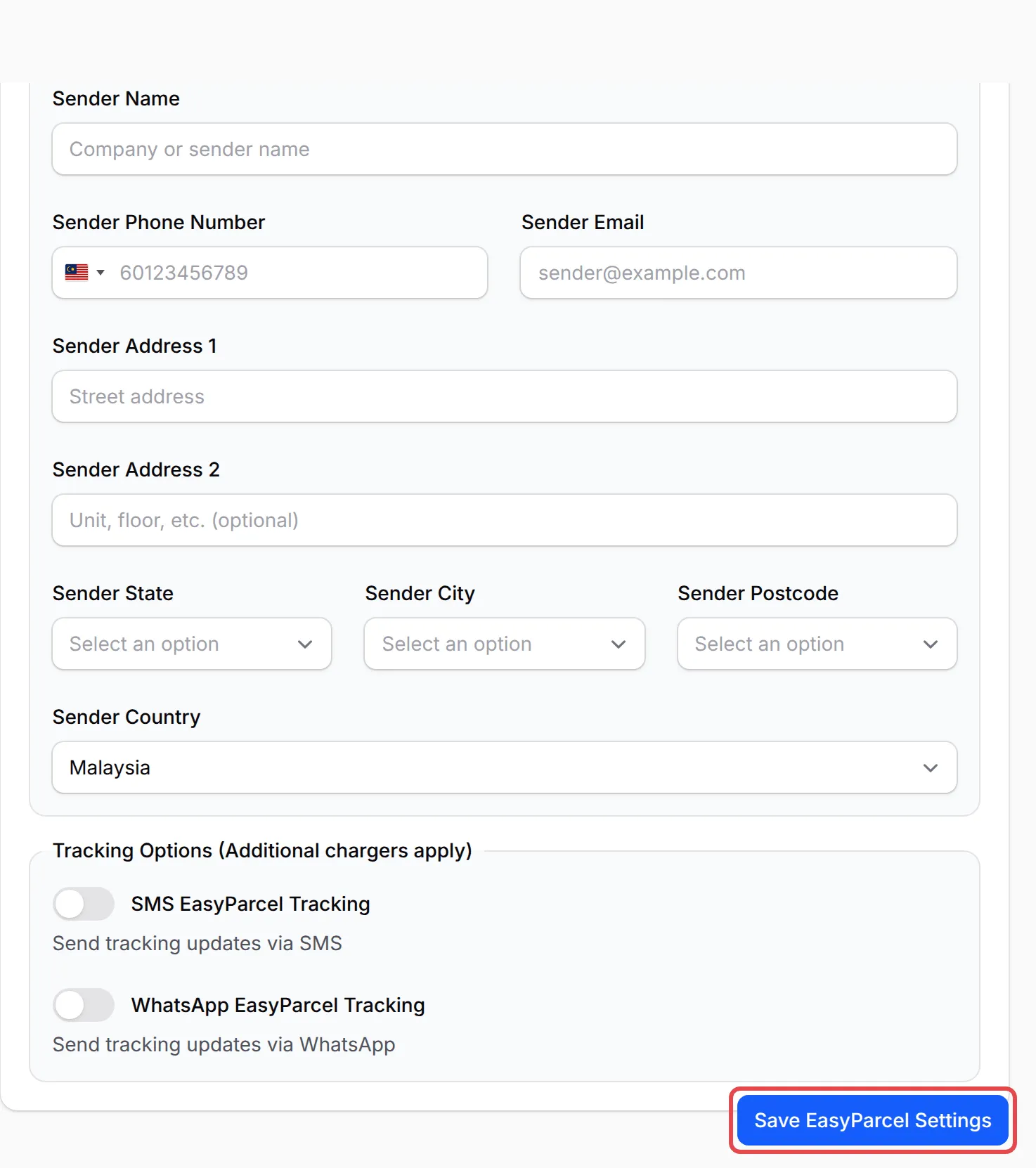Click the 'Sender Country' label
This screenshot has width=1036, height=1168.
[127, 717]
